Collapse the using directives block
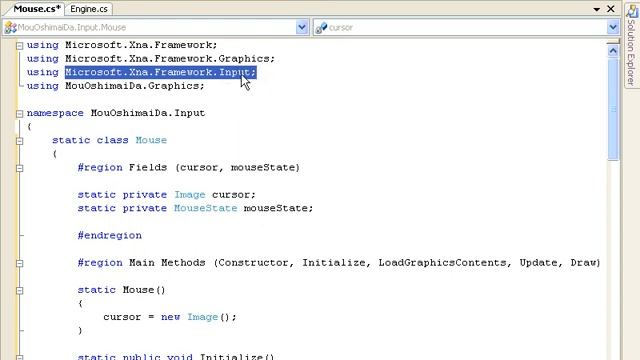Image resolution: width=640 pixels, height=360 pixels. (x=19, y=46)
